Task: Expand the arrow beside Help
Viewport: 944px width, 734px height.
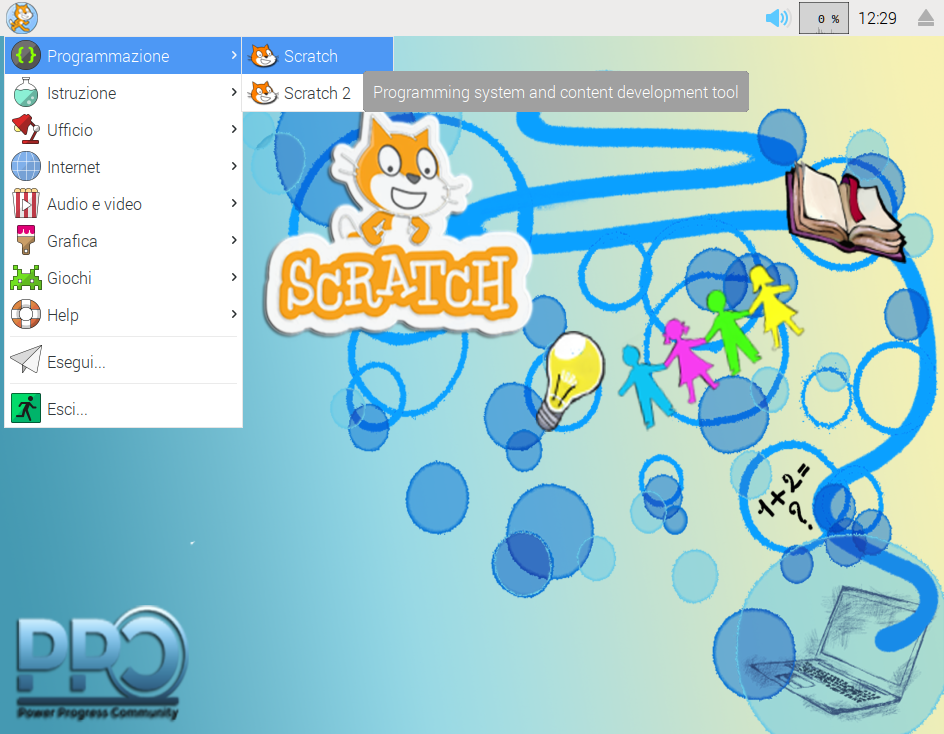Action: pyautogui.click(x=234, y=314)
